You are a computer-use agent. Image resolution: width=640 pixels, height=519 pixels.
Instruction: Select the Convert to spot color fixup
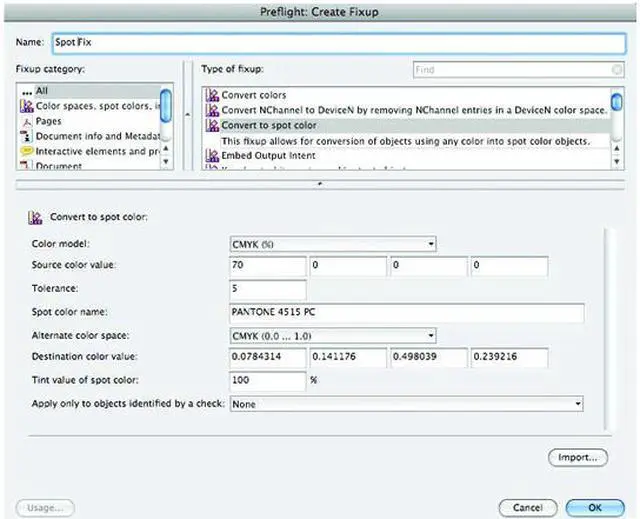click(x=406, y=125)
